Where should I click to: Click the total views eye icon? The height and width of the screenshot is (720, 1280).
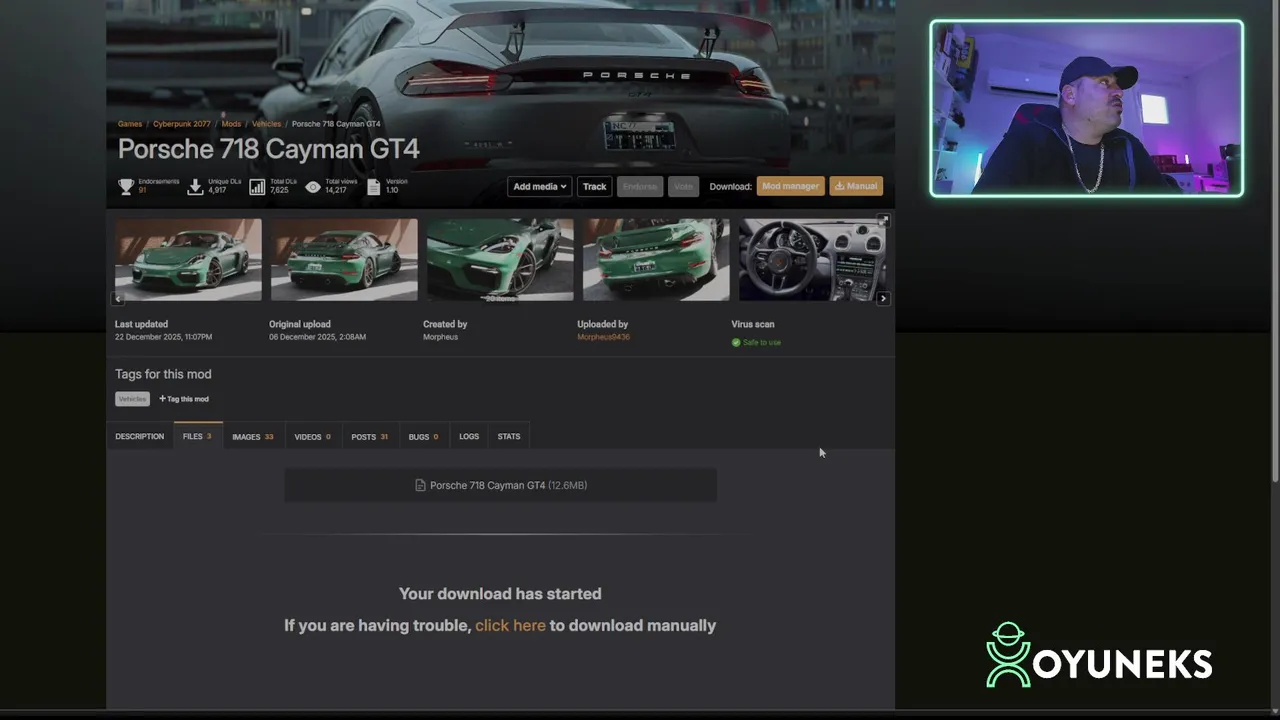coord(313,187)
